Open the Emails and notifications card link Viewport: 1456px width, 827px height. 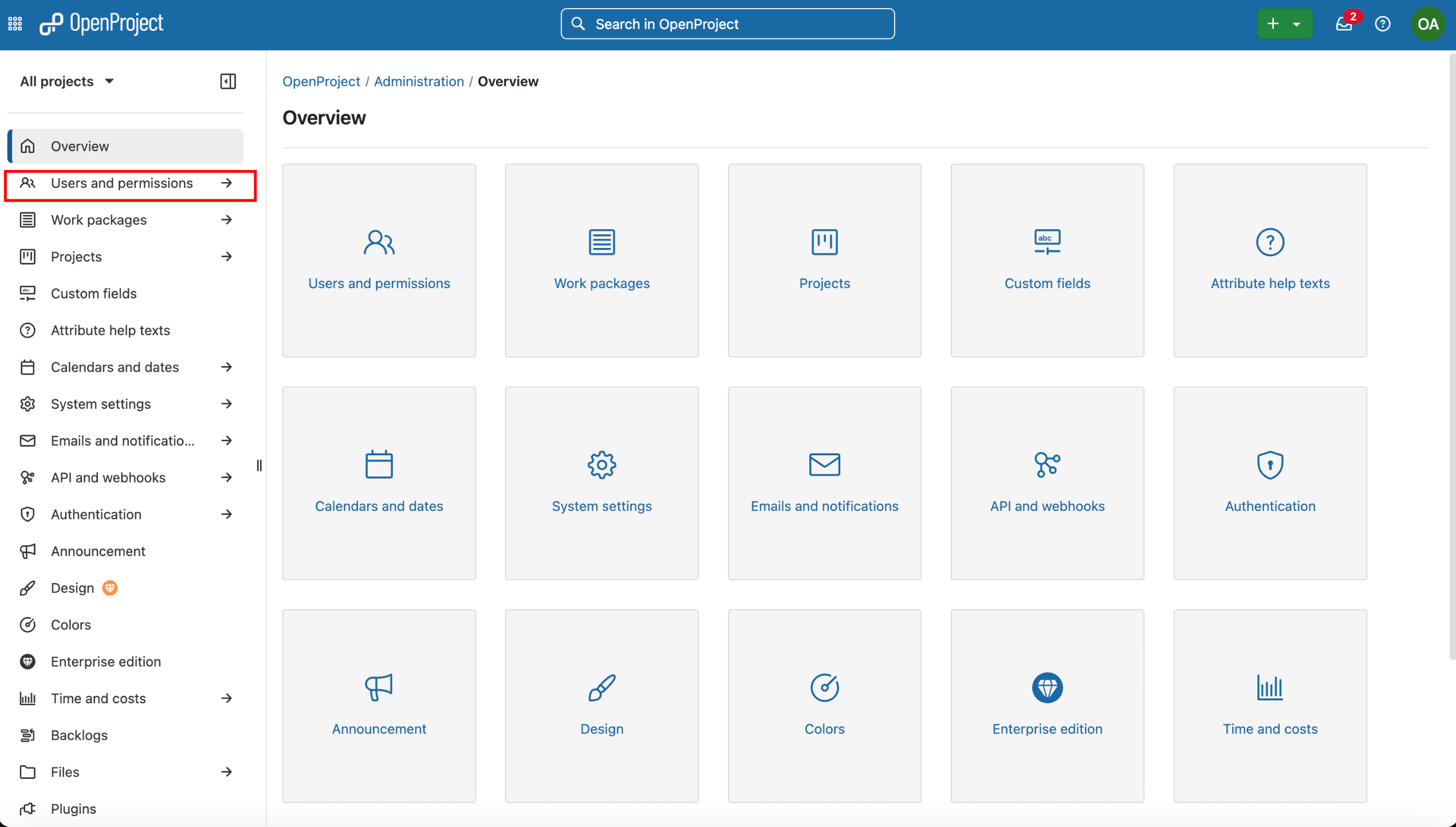point(825,506)
